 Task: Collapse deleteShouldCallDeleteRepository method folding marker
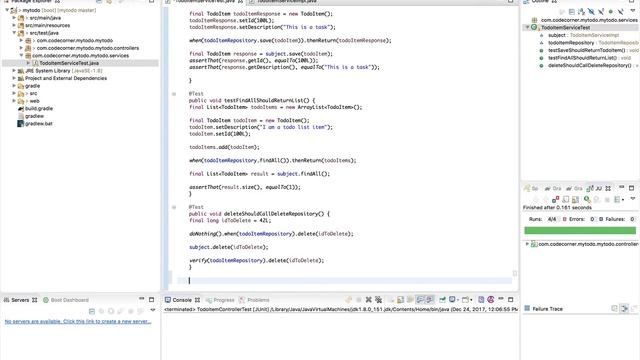174,207
